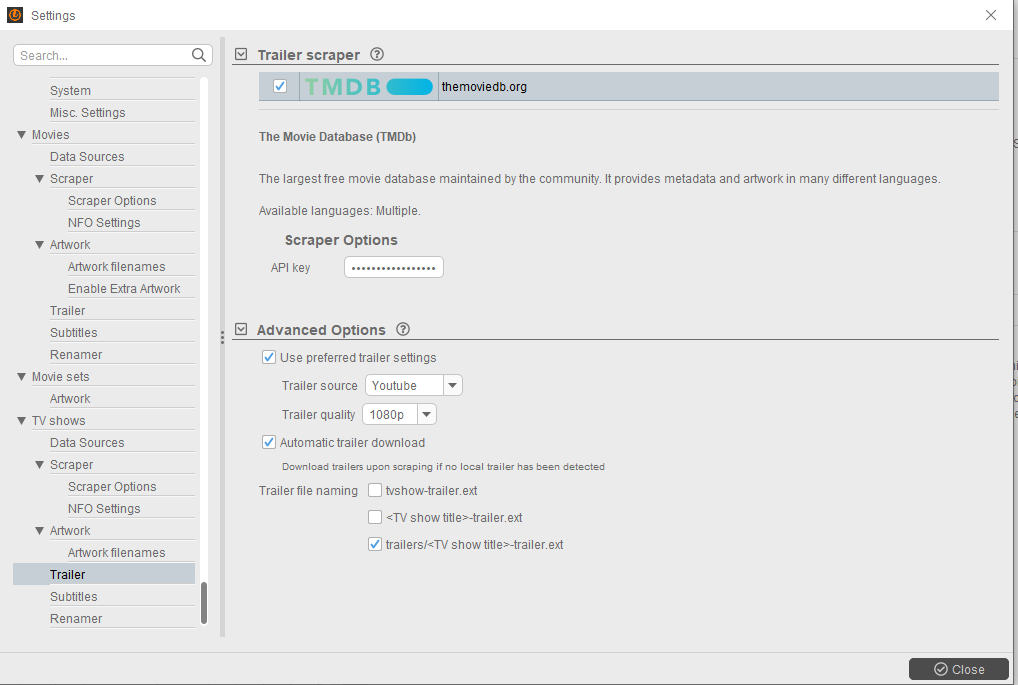The width and height of the screenshot is (1018, 685).
Task: Click the sidebar vertical scrollbar
Action: (x=204, y=603)
